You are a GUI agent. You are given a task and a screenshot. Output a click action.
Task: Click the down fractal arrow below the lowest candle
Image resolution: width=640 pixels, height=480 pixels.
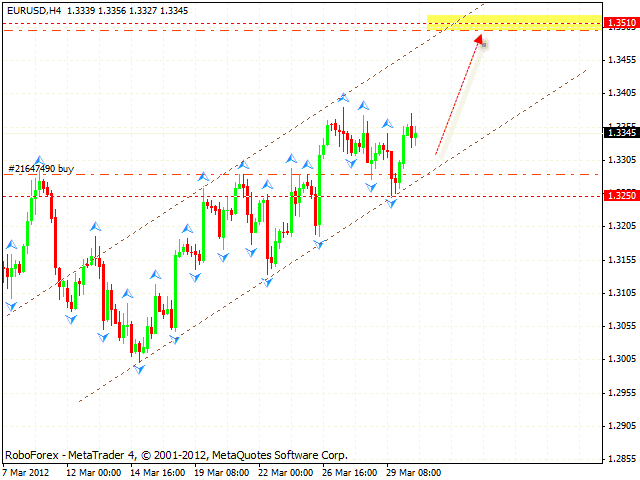coord(139,369)
